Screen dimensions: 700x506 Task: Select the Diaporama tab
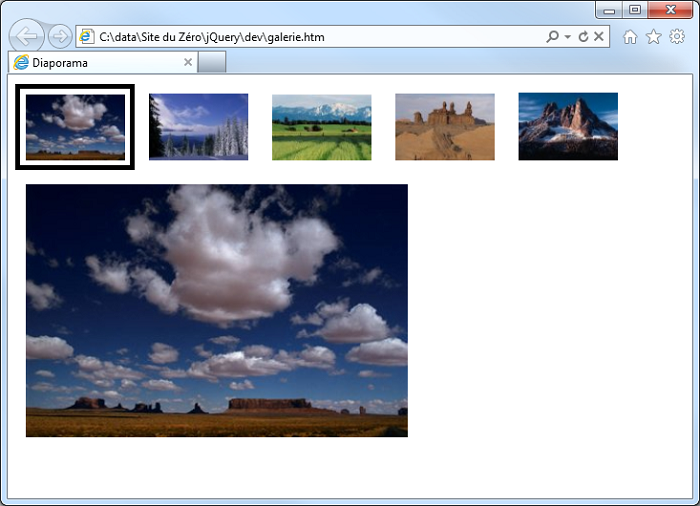(x=103, y=63)
